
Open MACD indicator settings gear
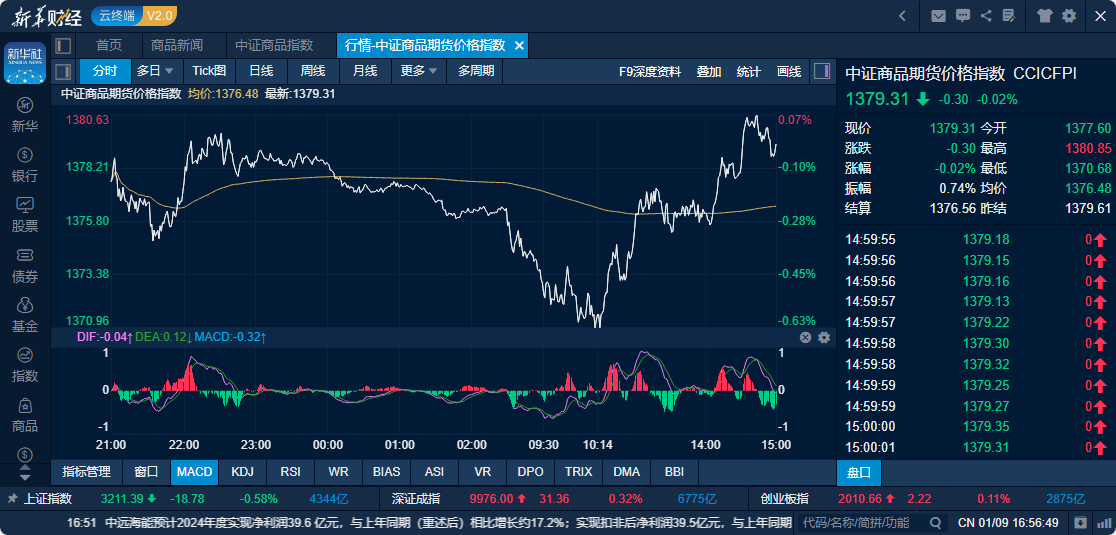[x=824, y=338]
